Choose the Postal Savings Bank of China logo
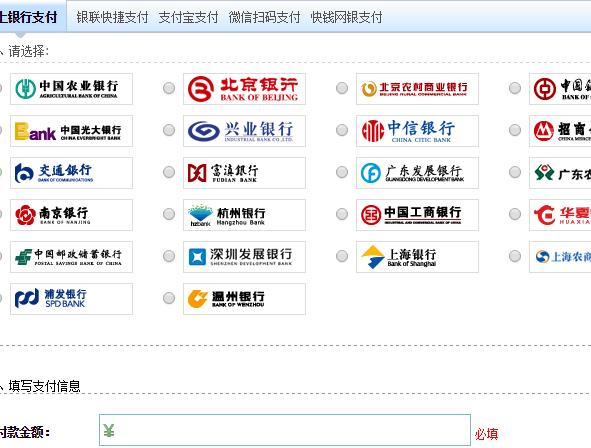This screenshot has width=591, height=448. (71, 257)
